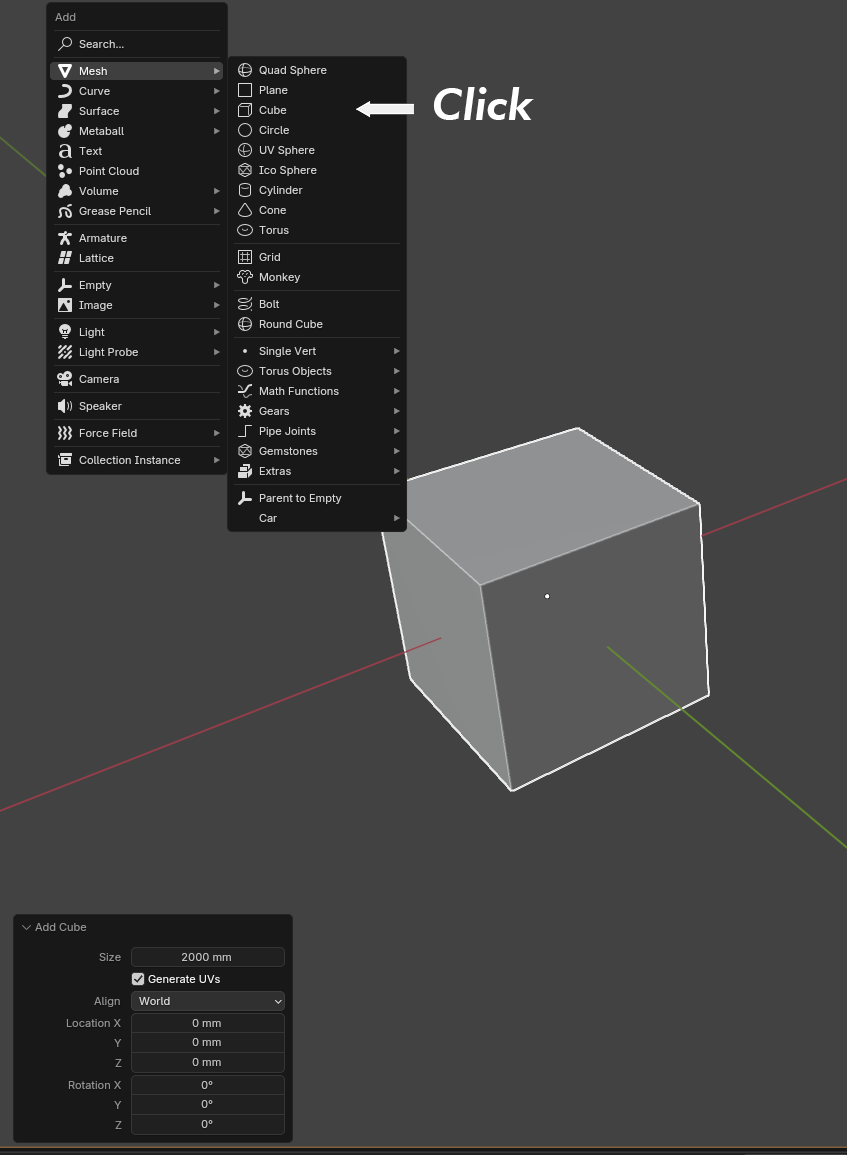Viewport: 847px width, 1155px height.
Task: Click the Lattice menu entry
Action: [137, 258]
